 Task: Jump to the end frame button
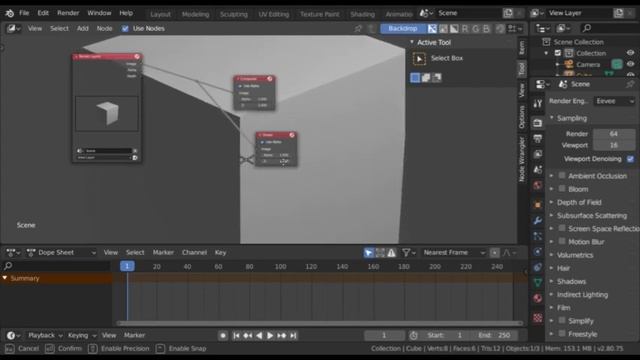pos(293,336)
